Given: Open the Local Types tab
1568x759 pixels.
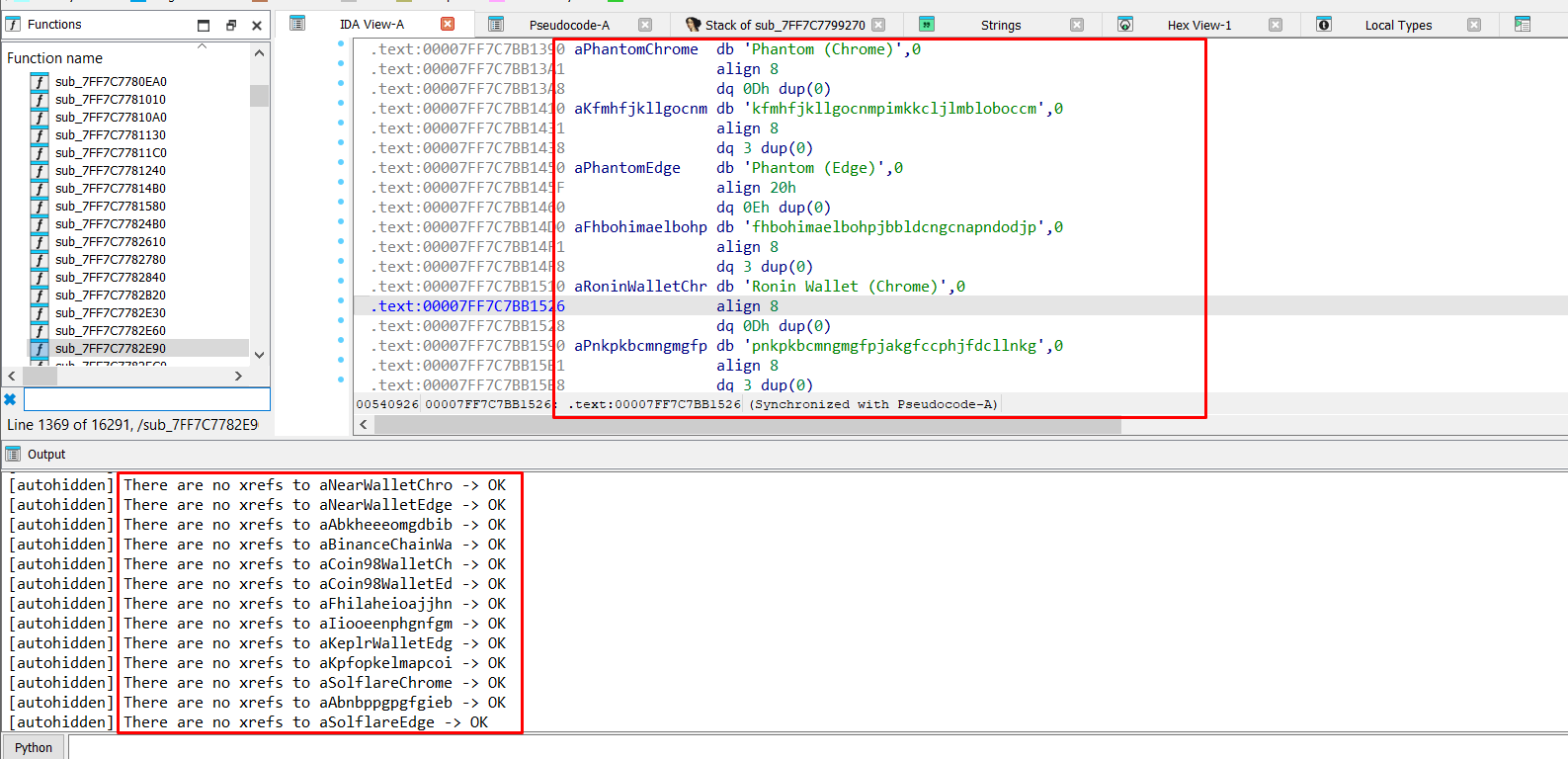Looking at the screenshot, I should point(1398,25).
